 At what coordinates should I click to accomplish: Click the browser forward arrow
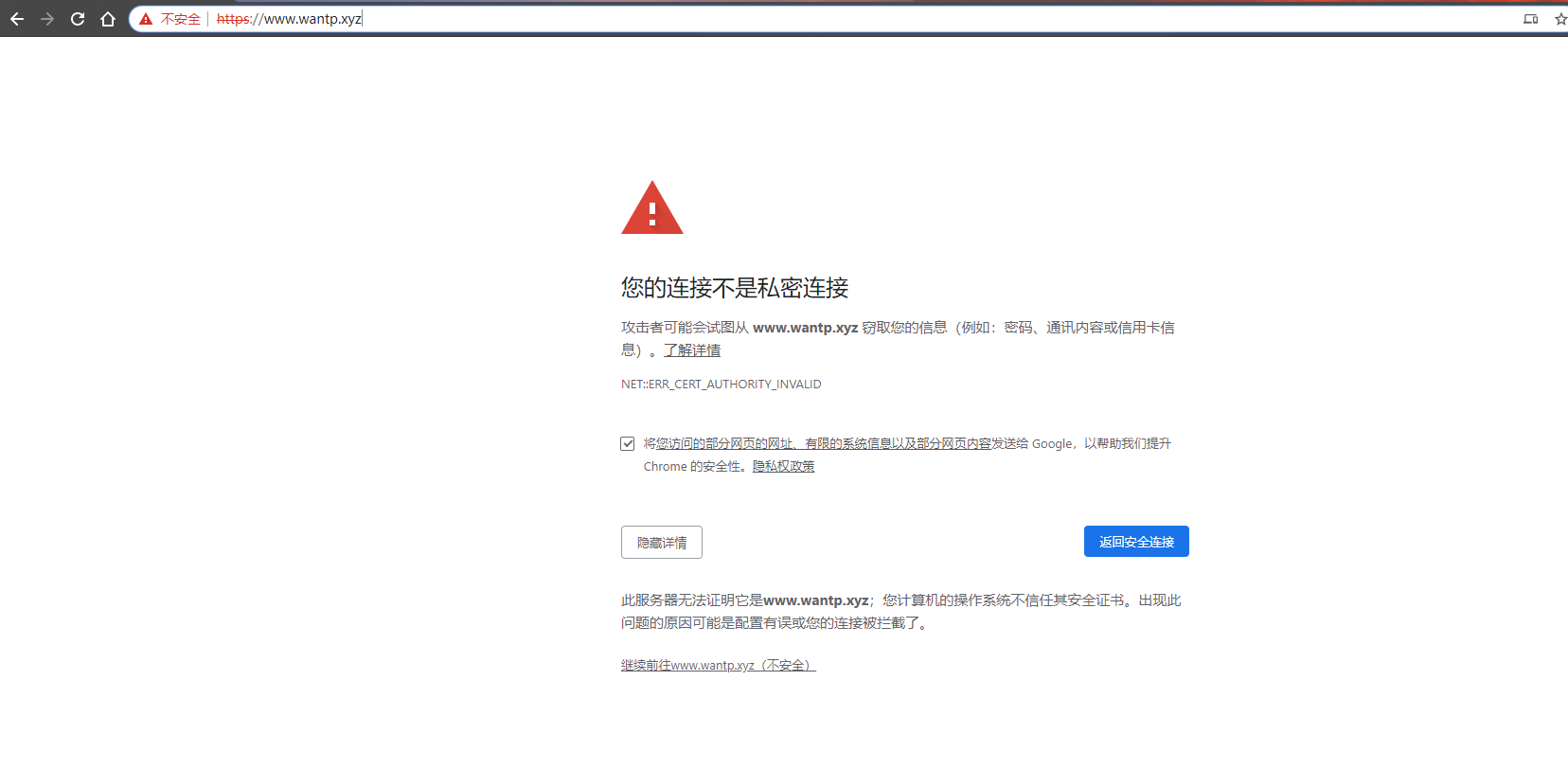point(47,19)
